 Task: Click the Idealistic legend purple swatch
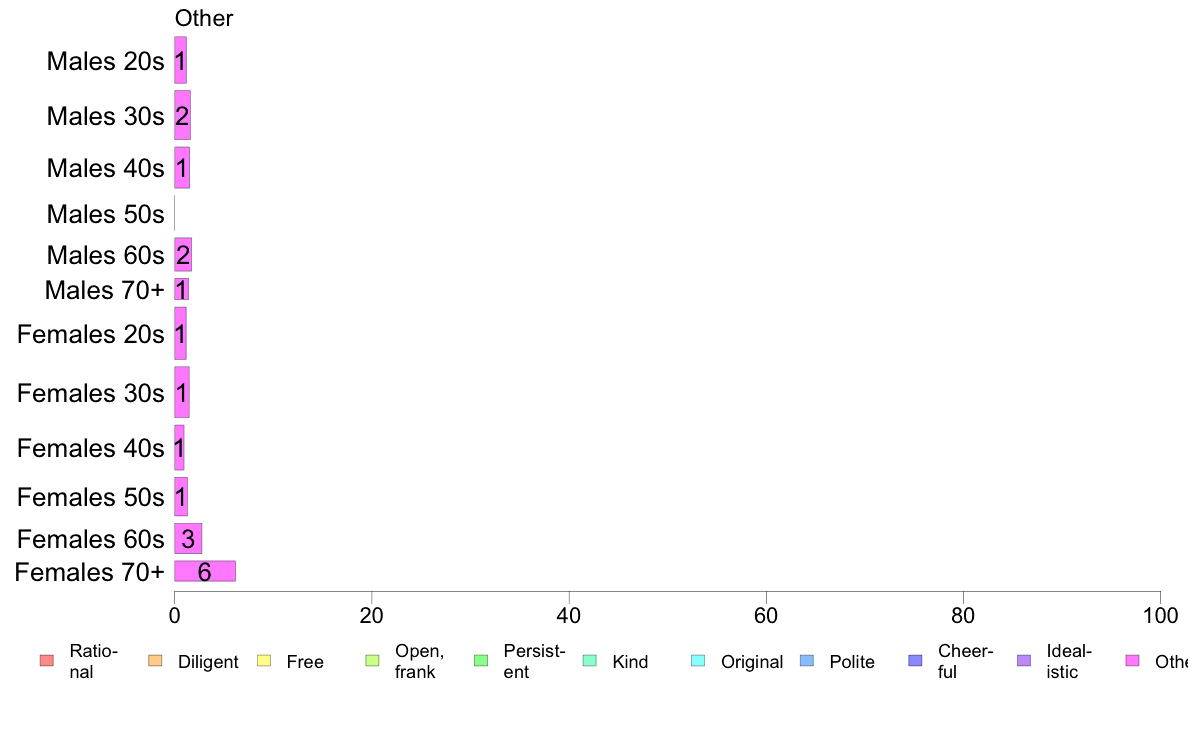1024,661
